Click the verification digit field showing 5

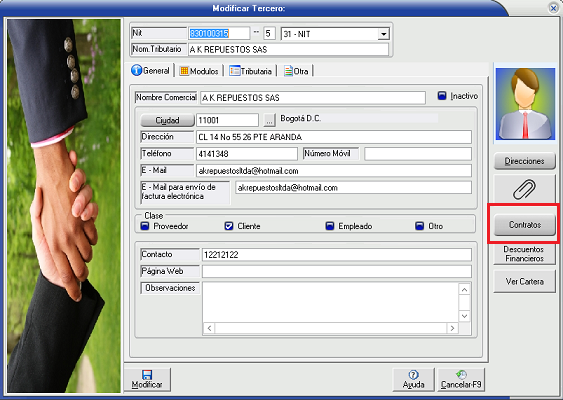[x=269, y=33]
